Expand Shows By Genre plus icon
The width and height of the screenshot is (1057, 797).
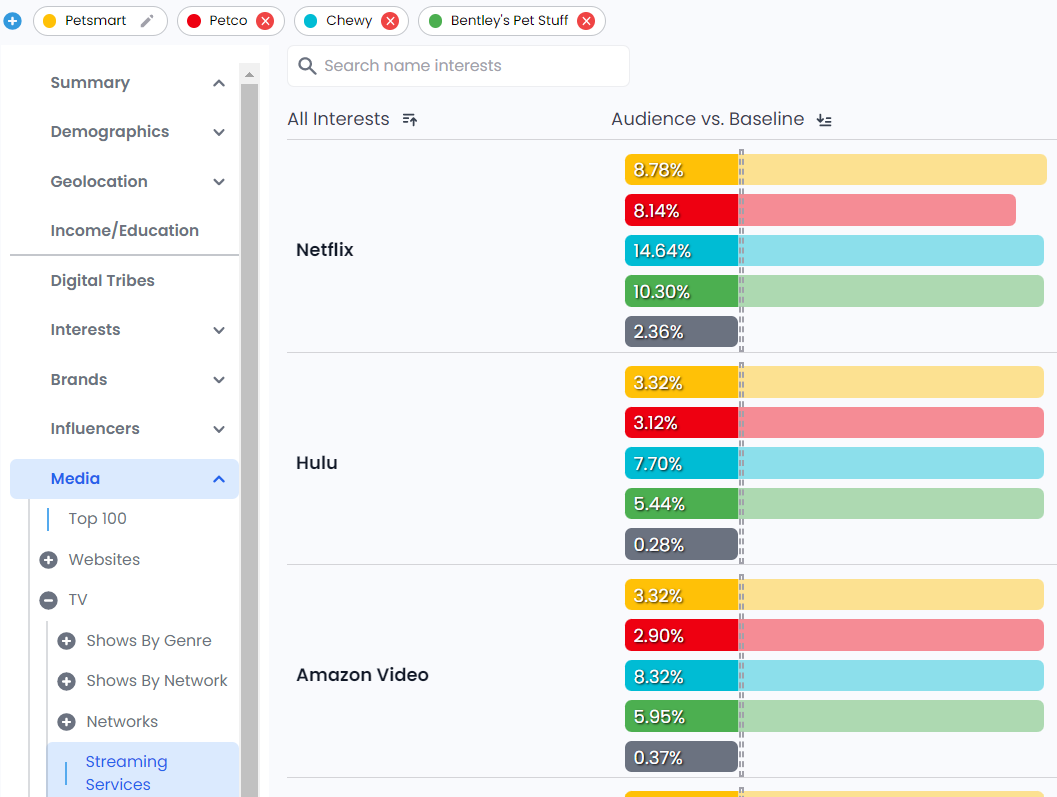click(x=66, y=641)
